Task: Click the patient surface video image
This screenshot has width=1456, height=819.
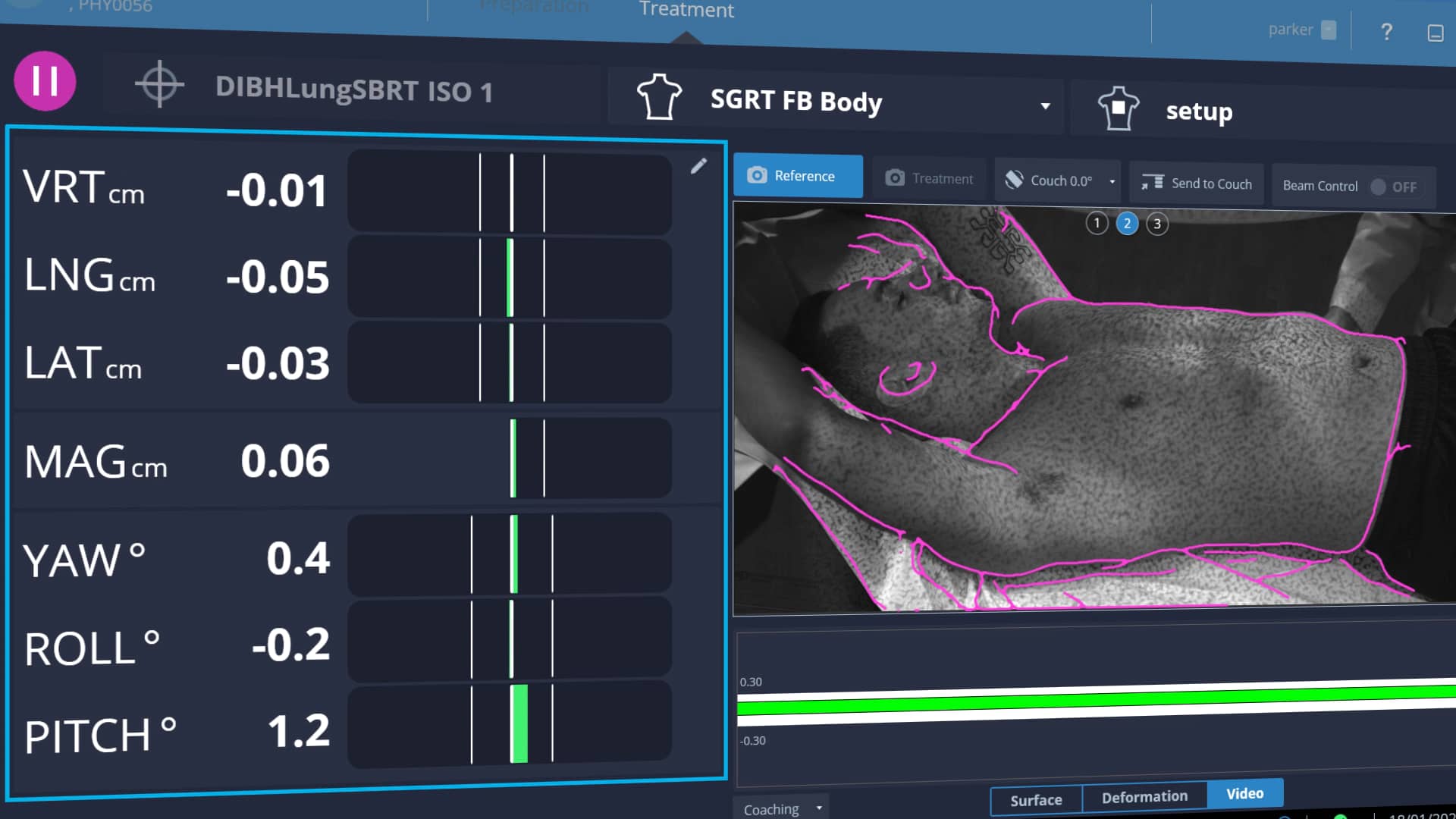Action: pyautogui.click(x=1094, y=409)
